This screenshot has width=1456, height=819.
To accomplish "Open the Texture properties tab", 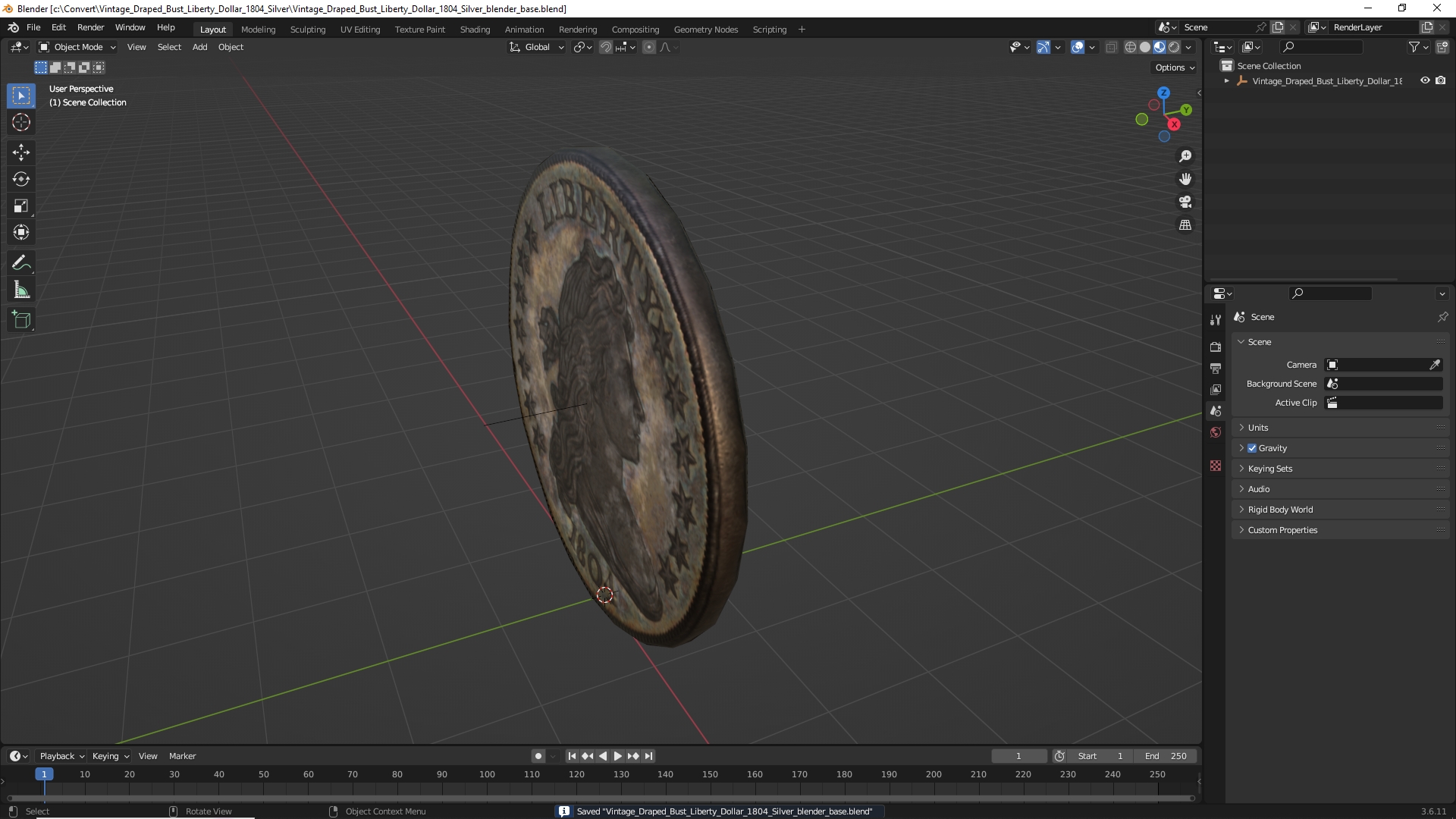I will click(x=1216, y=466).
